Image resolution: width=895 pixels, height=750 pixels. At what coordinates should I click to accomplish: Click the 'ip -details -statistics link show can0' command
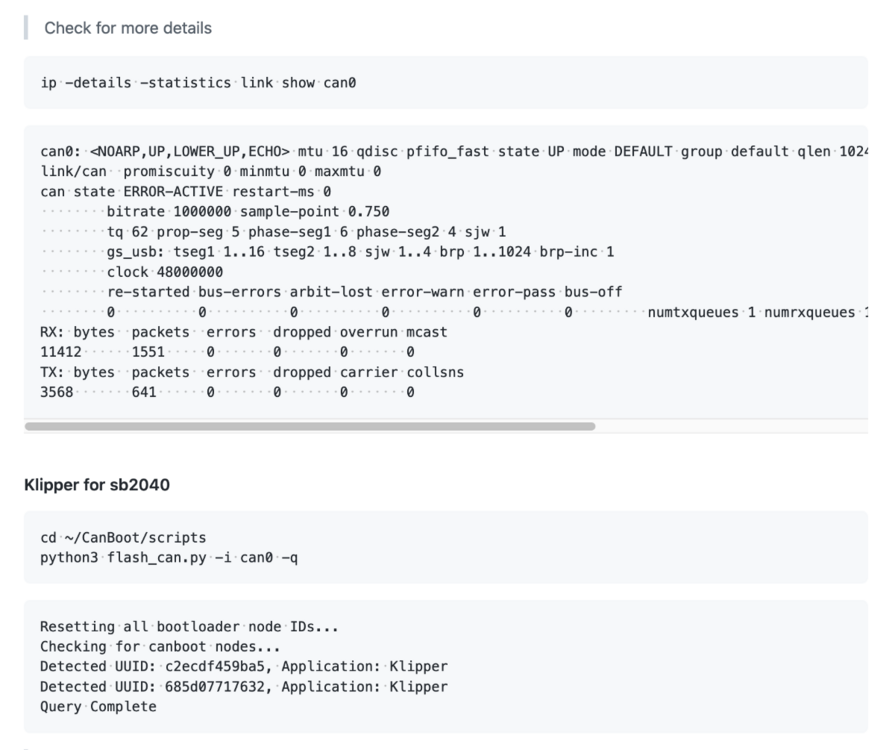click(198, 83)
